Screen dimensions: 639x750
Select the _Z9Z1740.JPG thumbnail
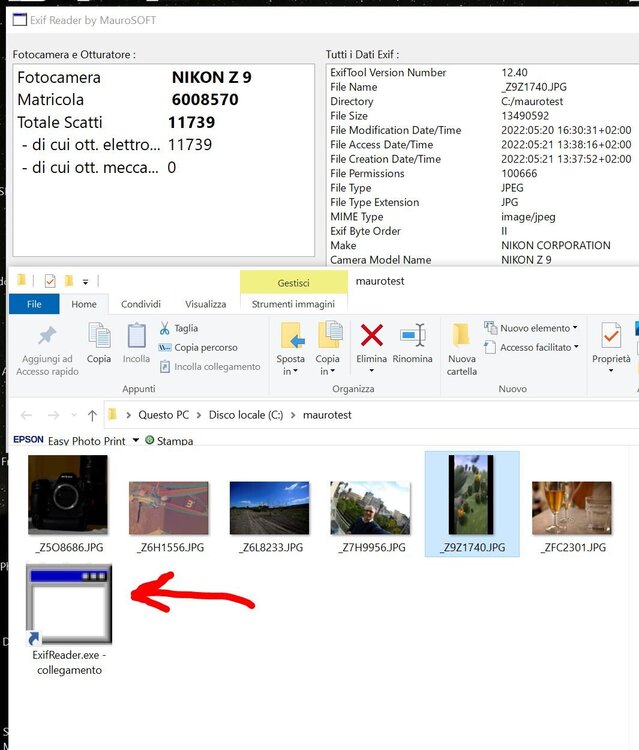tap(471, 495)
